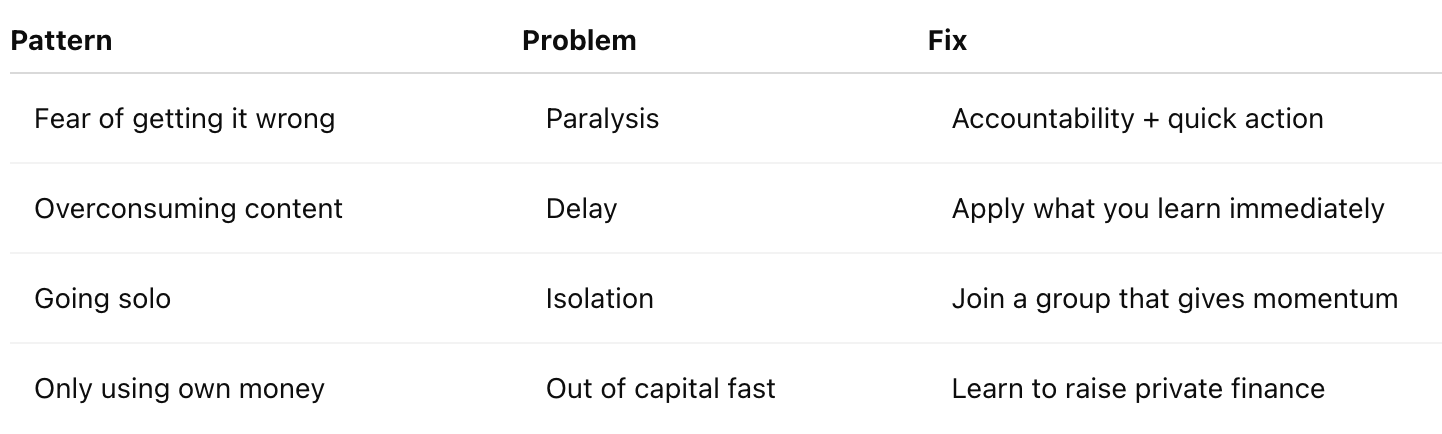Screen dimensions: 1442x434
Task: Select the 'Isolation' cell
Action: coord(599,299)
